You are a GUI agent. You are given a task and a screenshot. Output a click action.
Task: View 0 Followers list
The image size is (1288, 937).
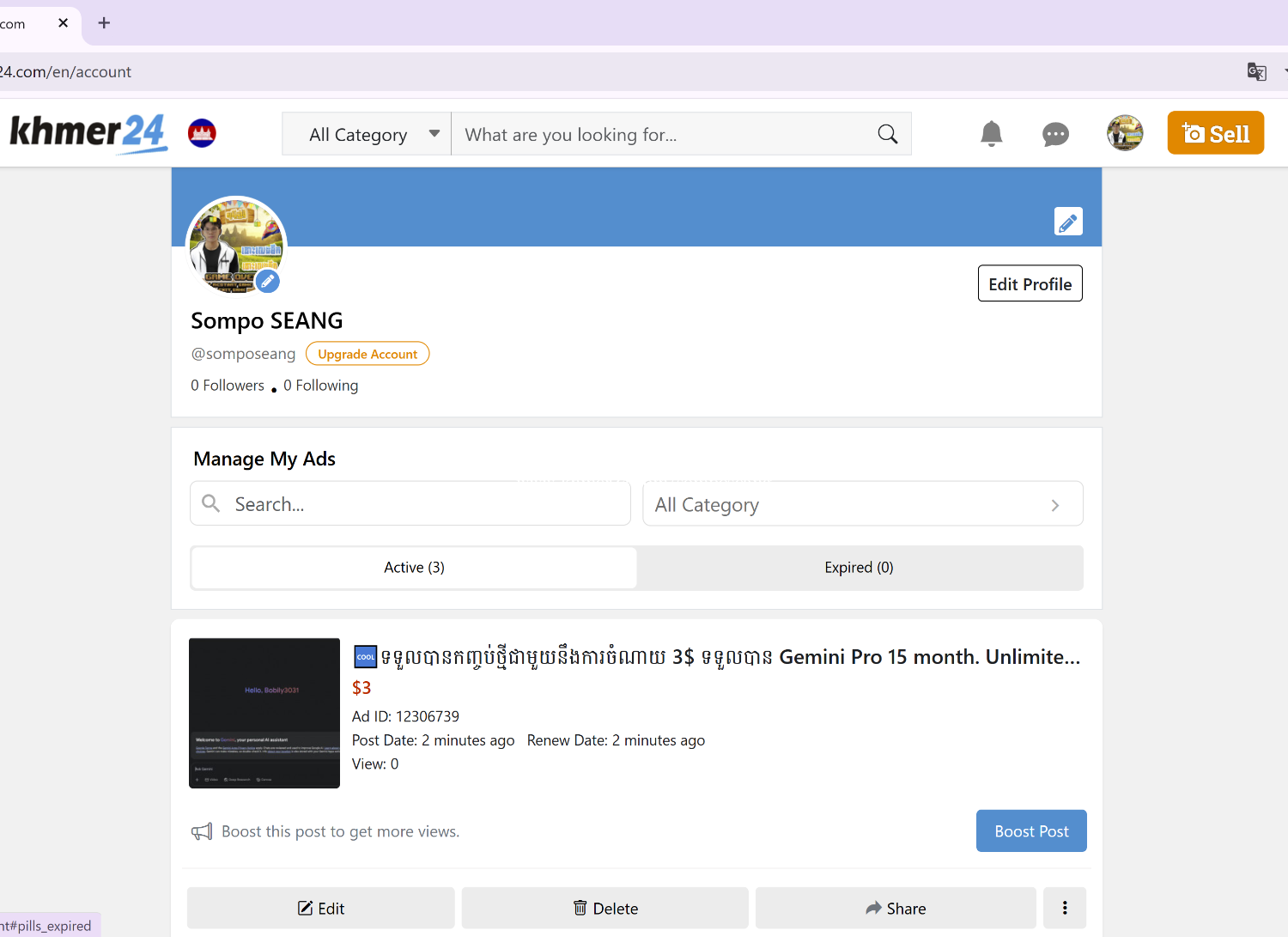tap(228, 386)
